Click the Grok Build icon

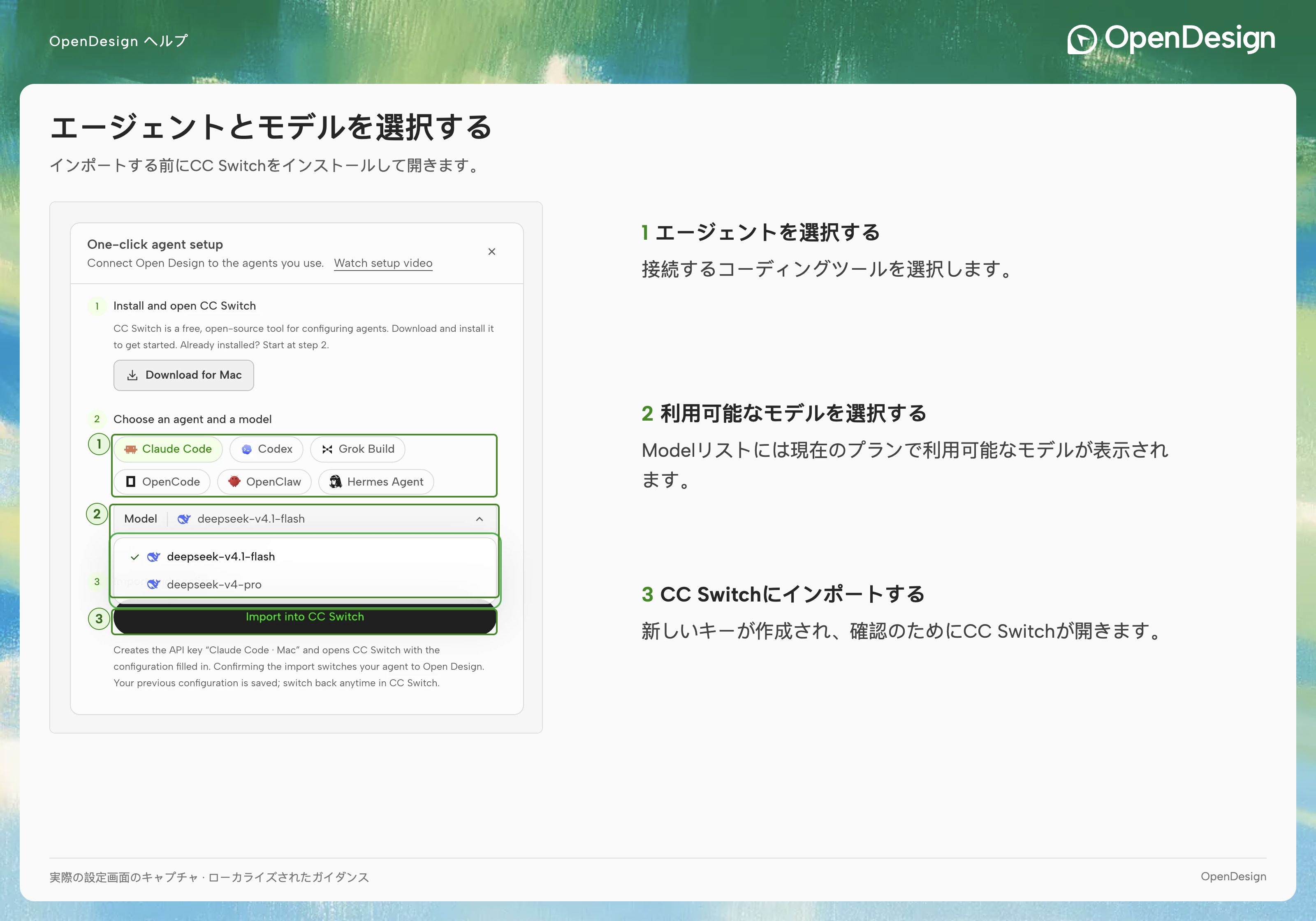[327, 449]
